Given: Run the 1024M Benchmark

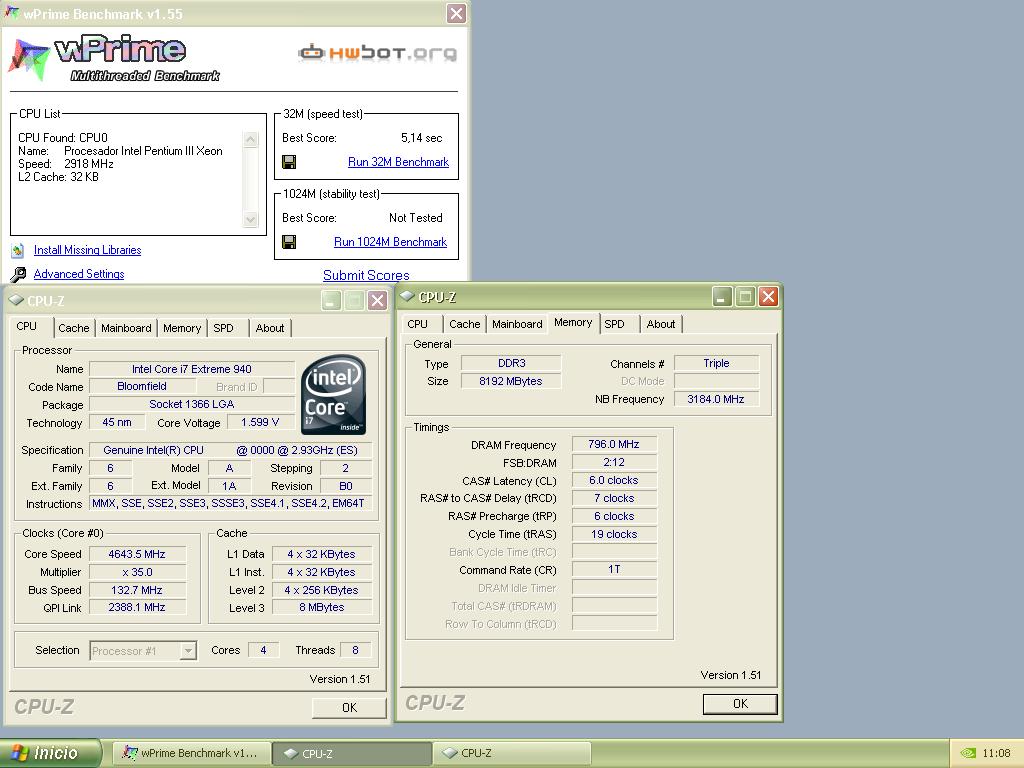Looking at the screenshot, I should [x=391, y=242].
